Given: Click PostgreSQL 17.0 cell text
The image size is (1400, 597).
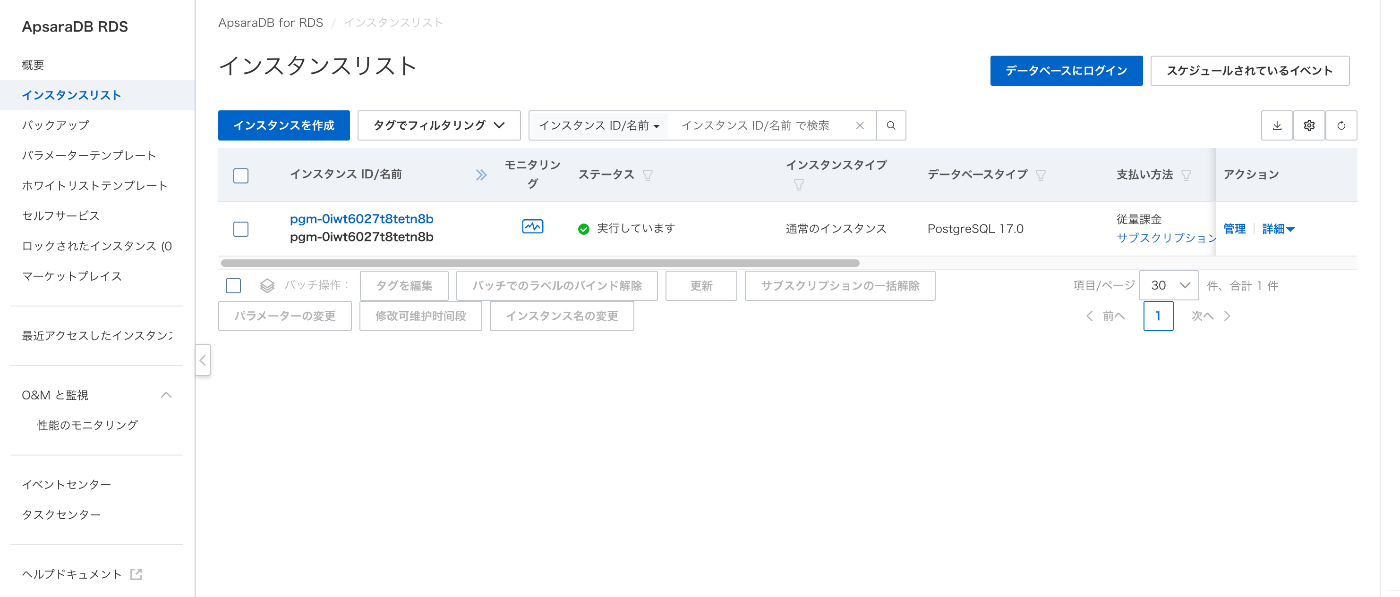Looking at the screenshot, I should point(975,229).
